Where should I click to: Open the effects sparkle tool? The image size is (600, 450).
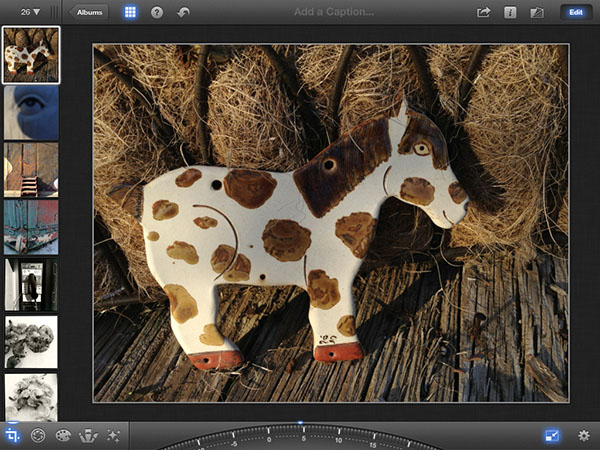pos(113,435)
